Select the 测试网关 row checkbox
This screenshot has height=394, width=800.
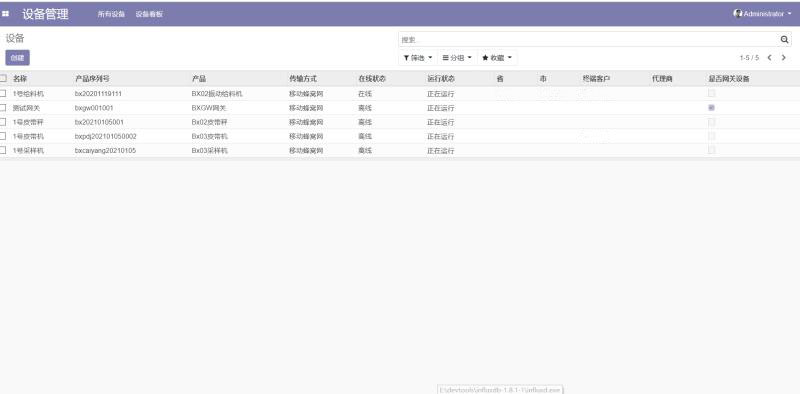[3, 108]
